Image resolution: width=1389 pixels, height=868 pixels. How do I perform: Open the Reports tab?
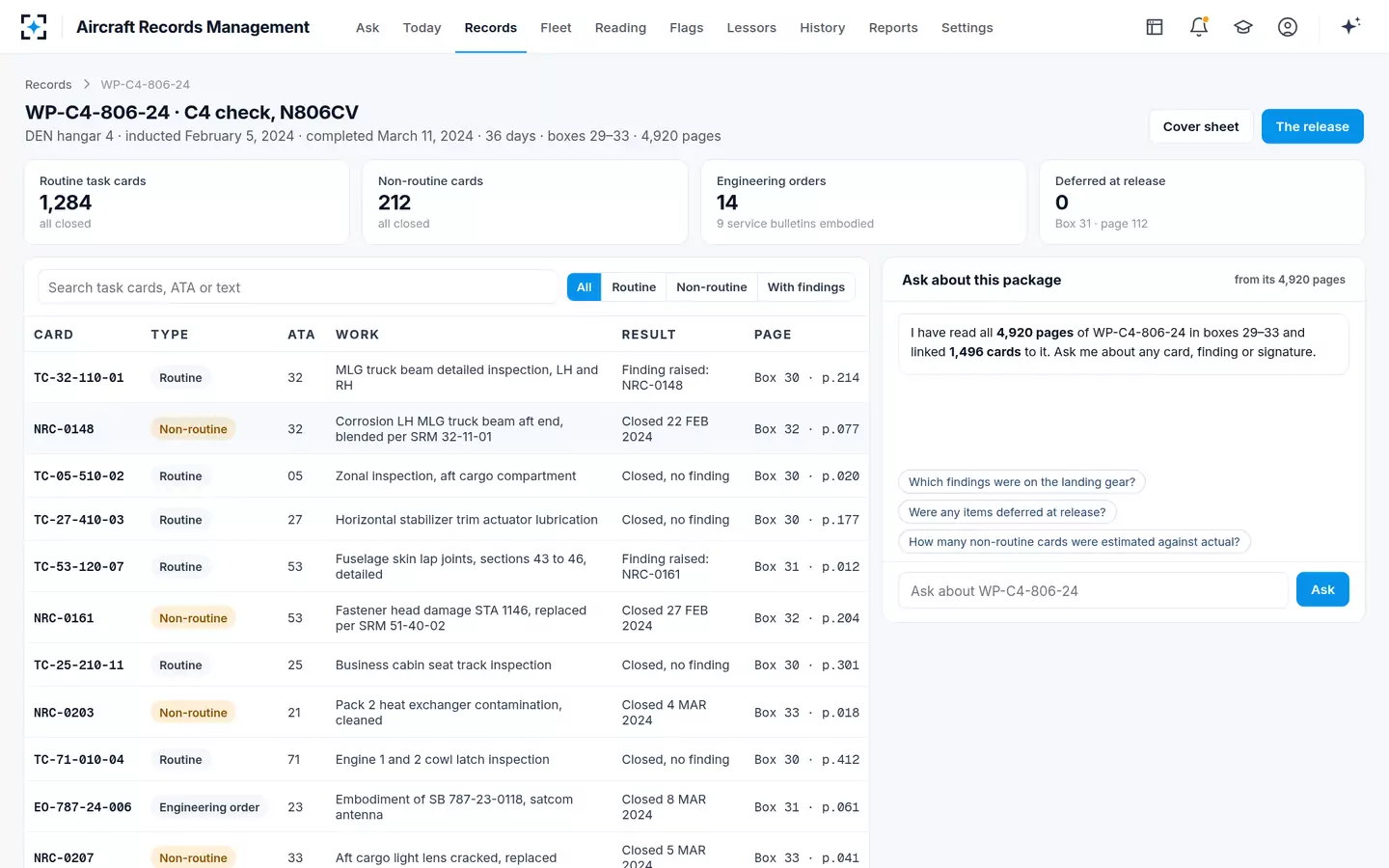(x=893, y=28)
